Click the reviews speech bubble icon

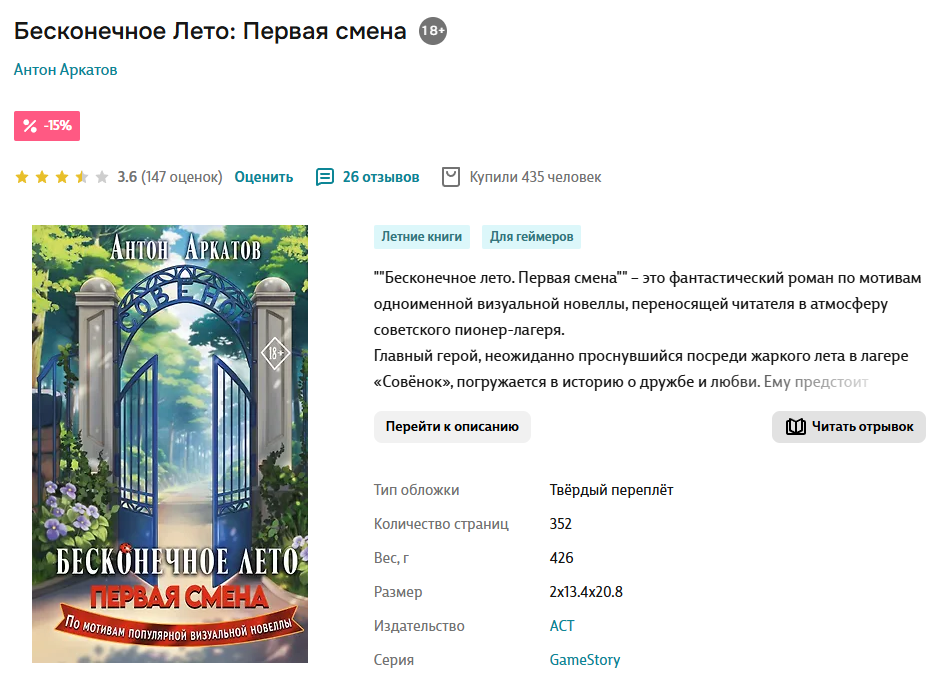pos(325,177)
